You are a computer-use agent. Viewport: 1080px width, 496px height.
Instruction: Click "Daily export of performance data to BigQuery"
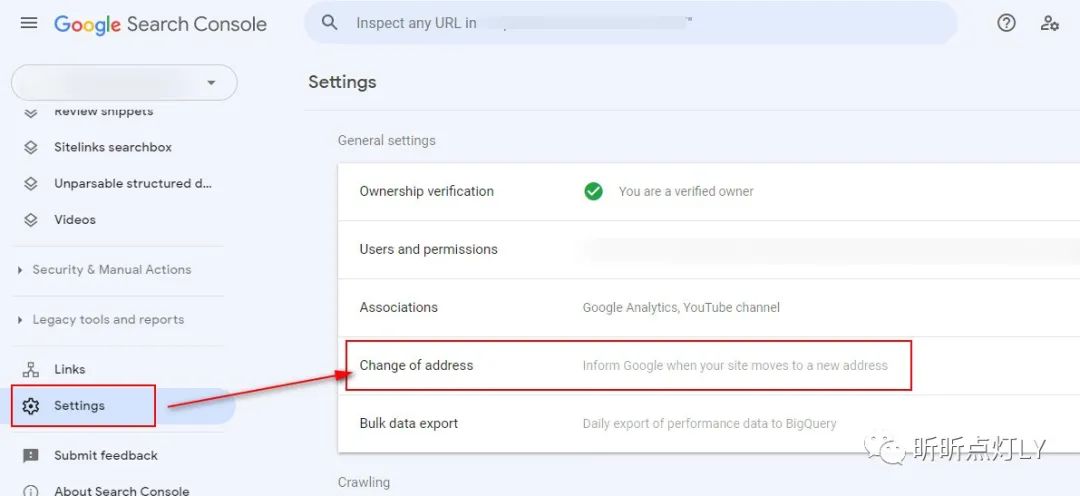(709, 424)
